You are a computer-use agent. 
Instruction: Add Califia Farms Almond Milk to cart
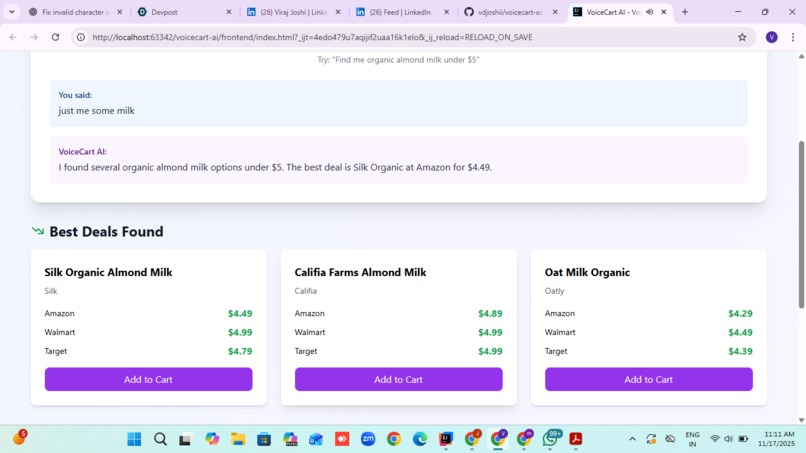coord(398,379)
